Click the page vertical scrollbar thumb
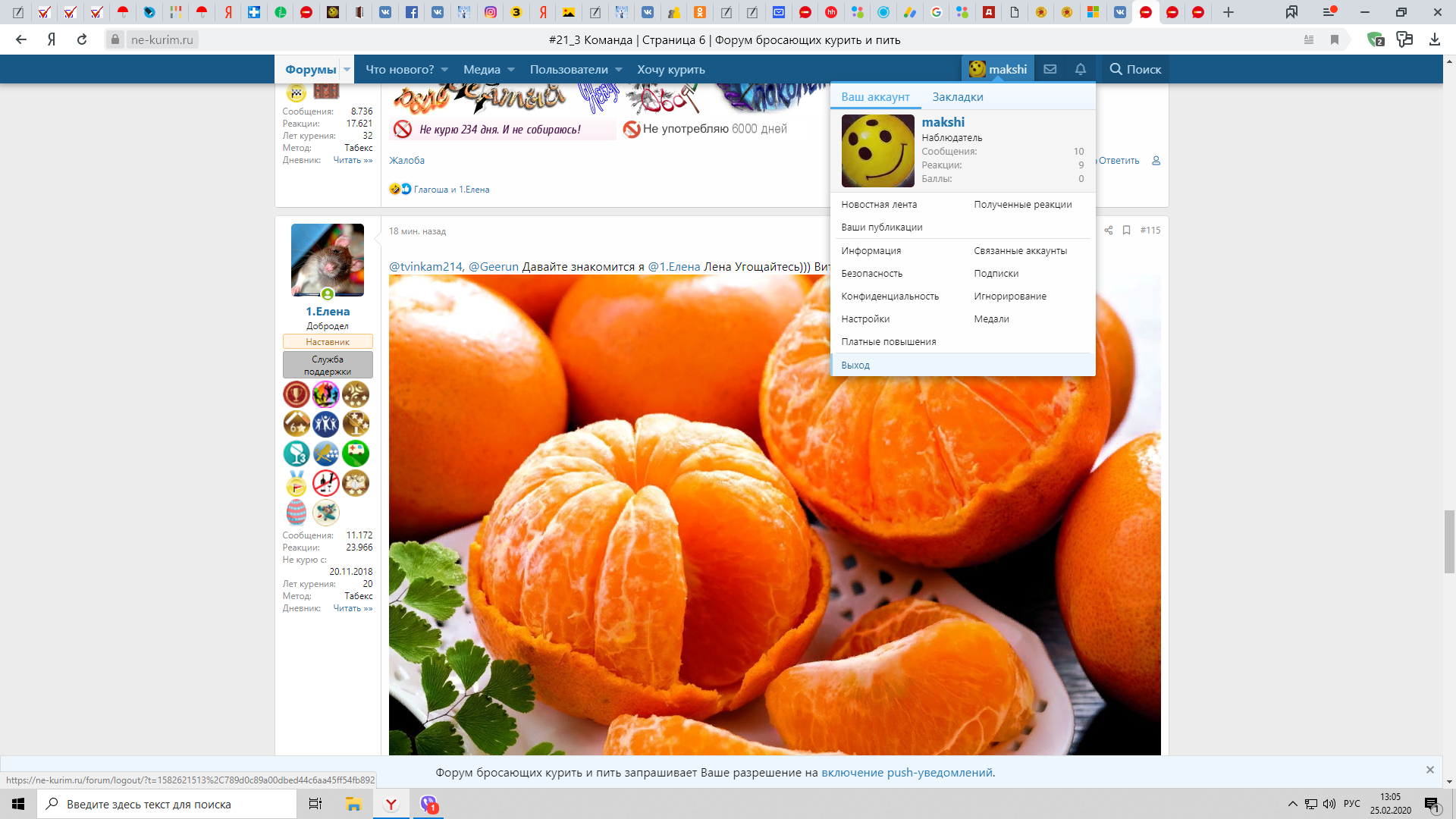This screenshot has width=1456, height=819. (1449, 542)
